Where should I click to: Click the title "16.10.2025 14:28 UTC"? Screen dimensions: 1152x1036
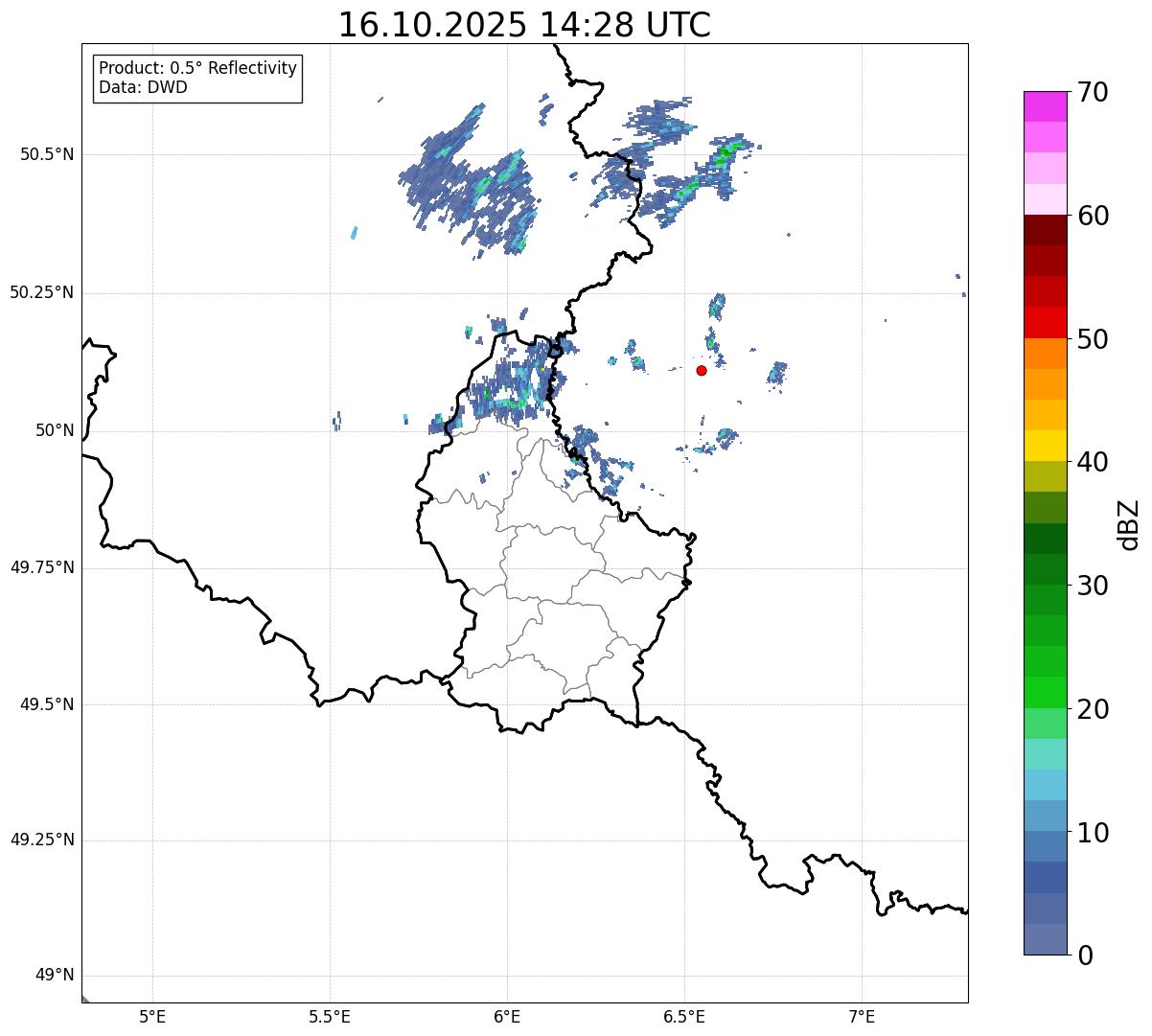click(x=524, y=25)
